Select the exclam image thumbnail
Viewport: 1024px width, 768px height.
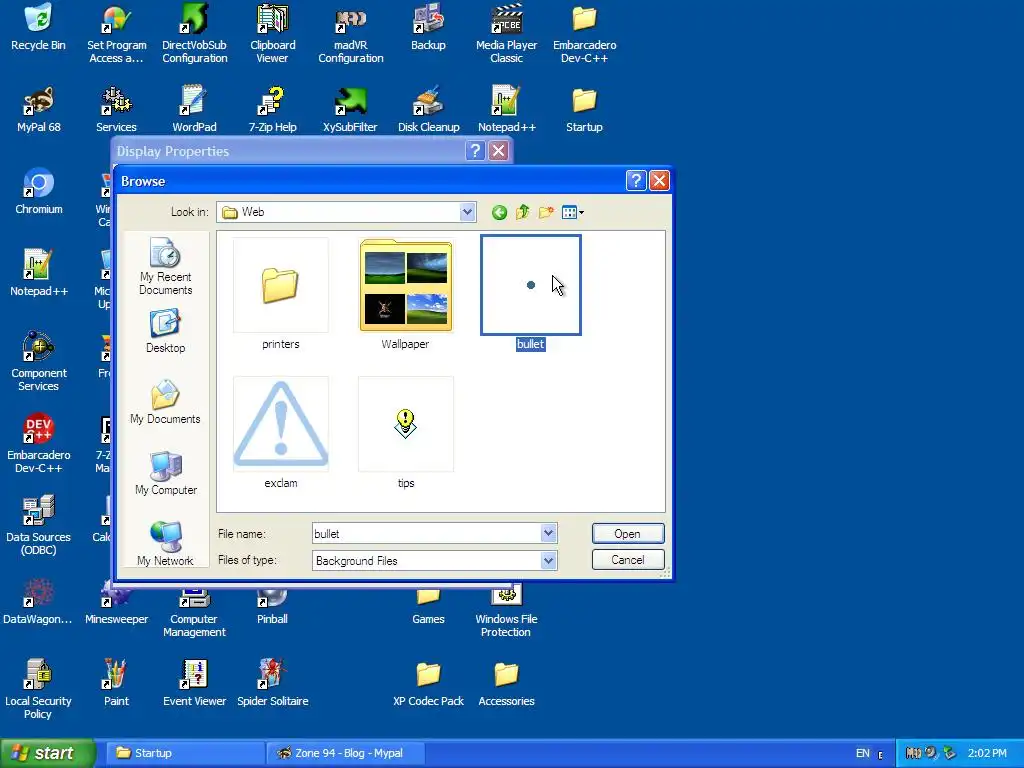(x=281, y=432)
